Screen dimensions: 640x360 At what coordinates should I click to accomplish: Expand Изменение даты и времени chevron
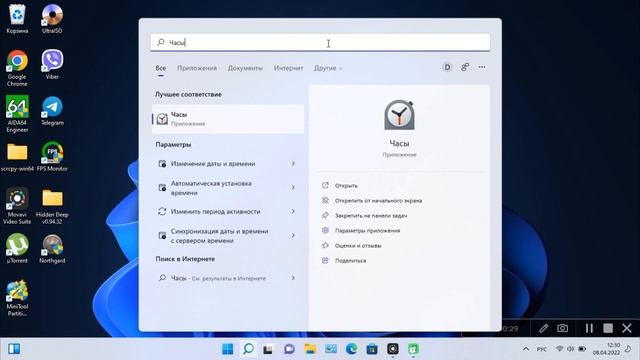293,164
